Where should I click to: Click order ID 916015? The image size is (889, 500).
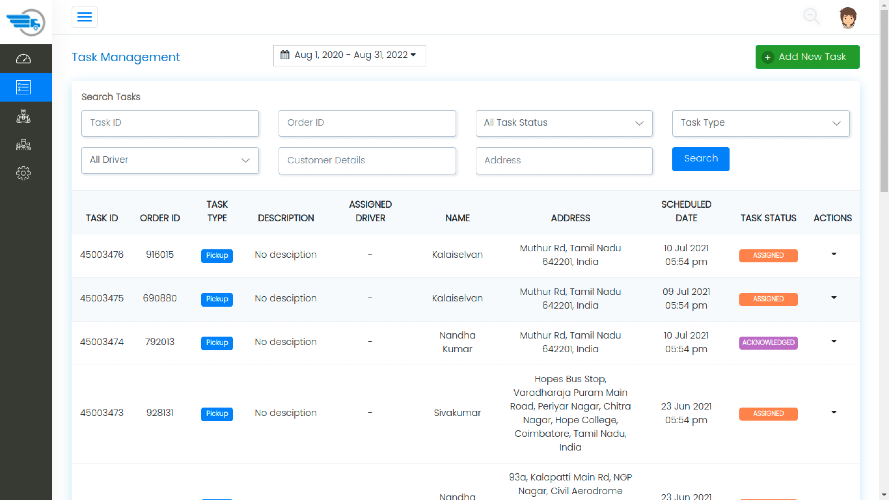pyautogui.click(x=160, y=255)
